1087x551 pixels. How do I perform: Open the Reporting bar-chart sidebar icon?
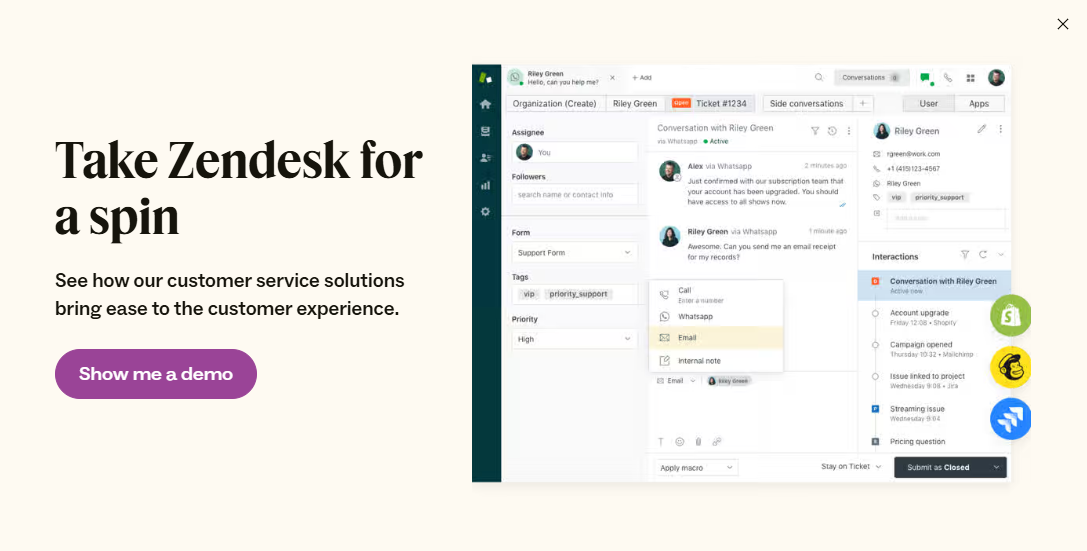[x=485, y=185]
